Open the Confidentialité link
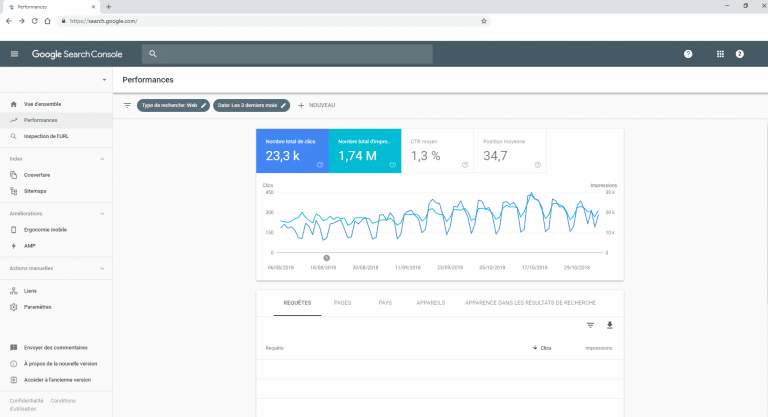 [x=26, y=401]
